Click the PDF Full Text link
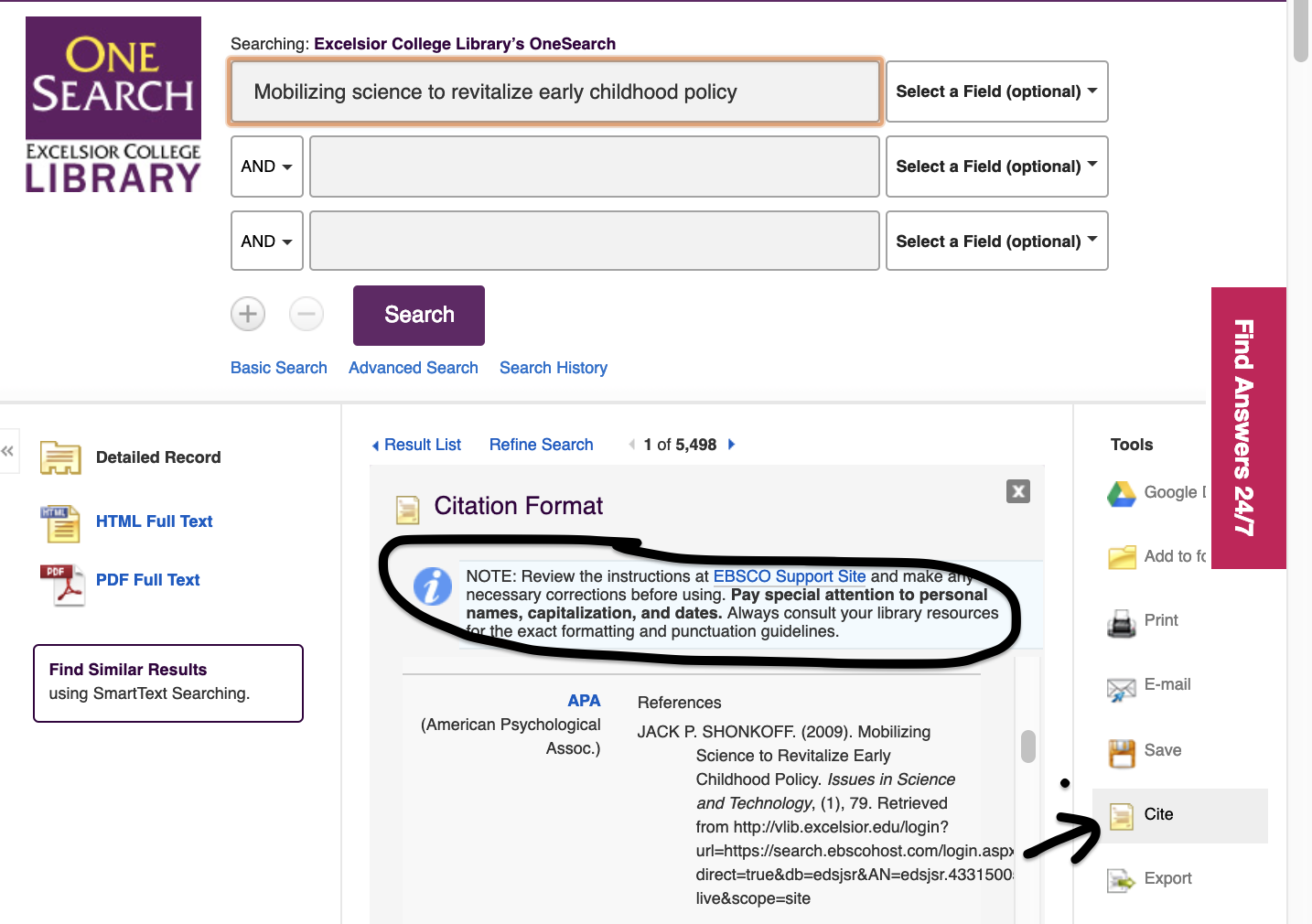 (x=148, y=580)
